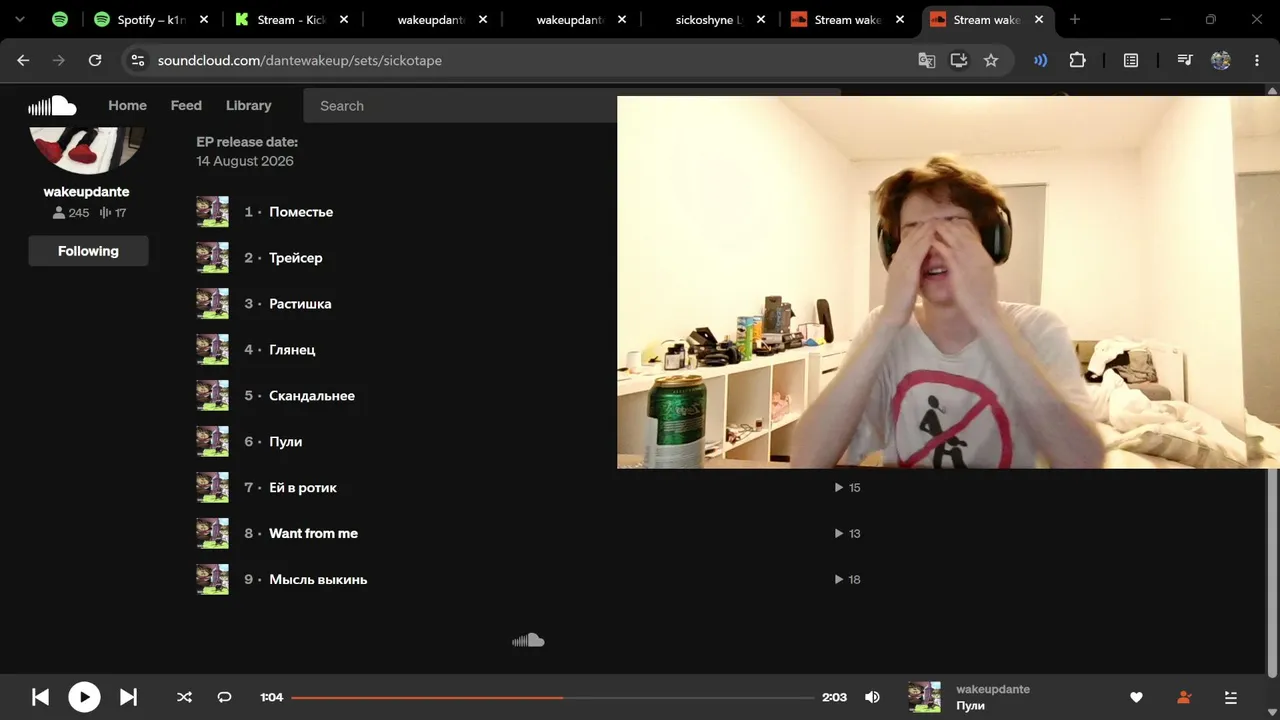The width and height of the screenshot is (1280, 720).
Task: Click the play count 18 of Мысль выкинь
Action: (x=848, y=580)
